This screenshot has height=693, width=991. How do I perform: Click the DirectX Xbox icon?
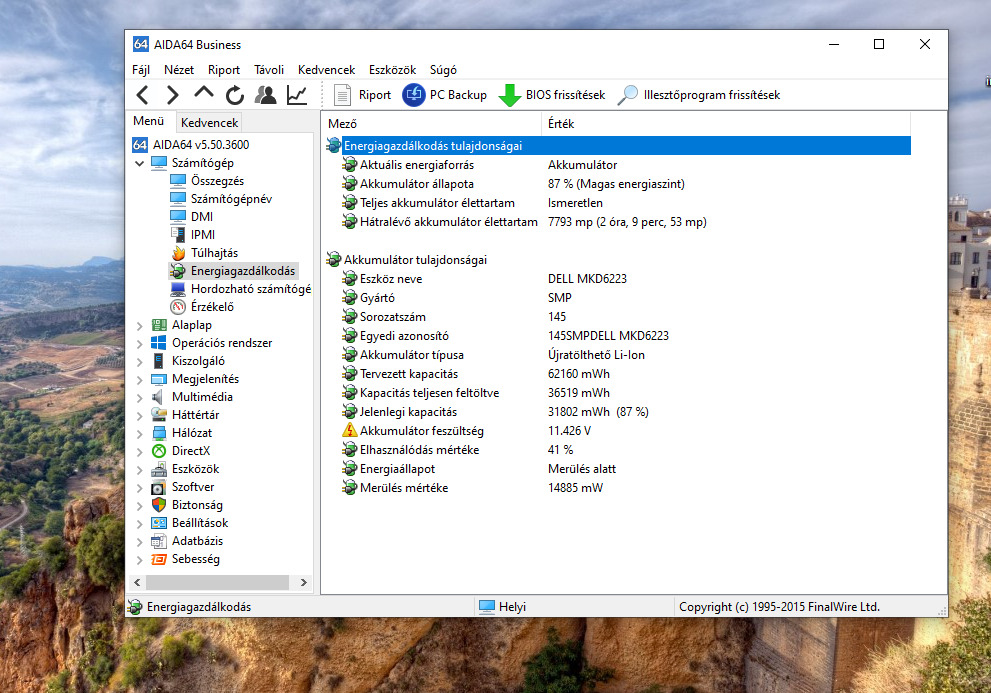pos(159,451)
